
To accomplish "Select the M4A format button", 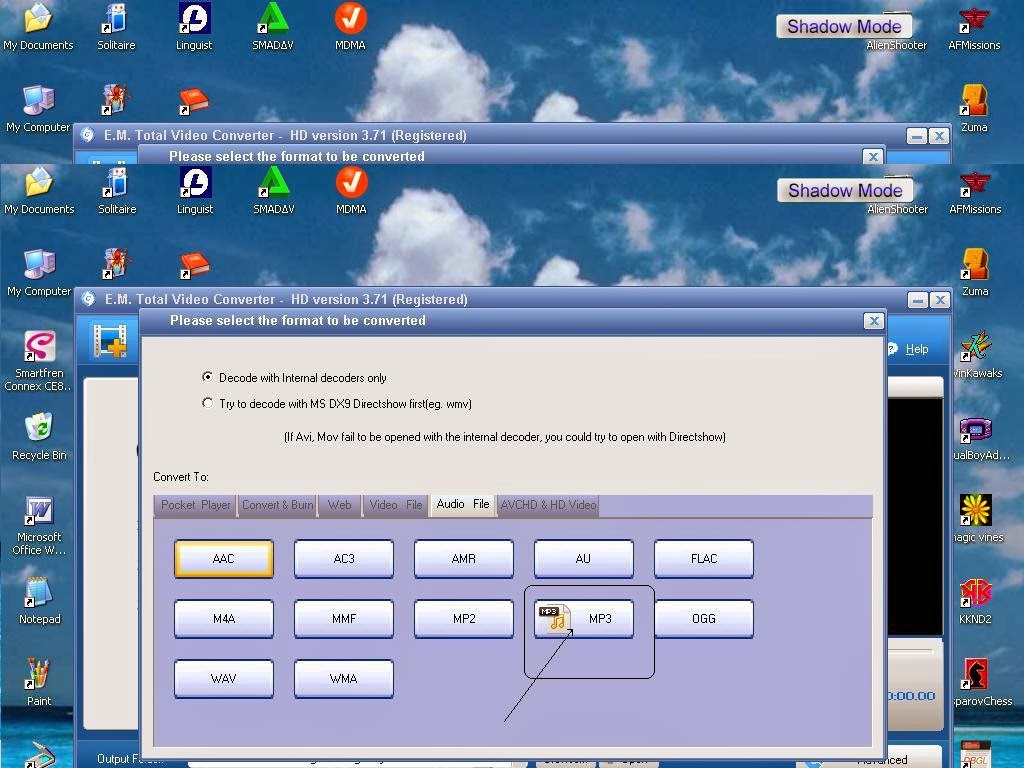I will click(x=223, y=618).
